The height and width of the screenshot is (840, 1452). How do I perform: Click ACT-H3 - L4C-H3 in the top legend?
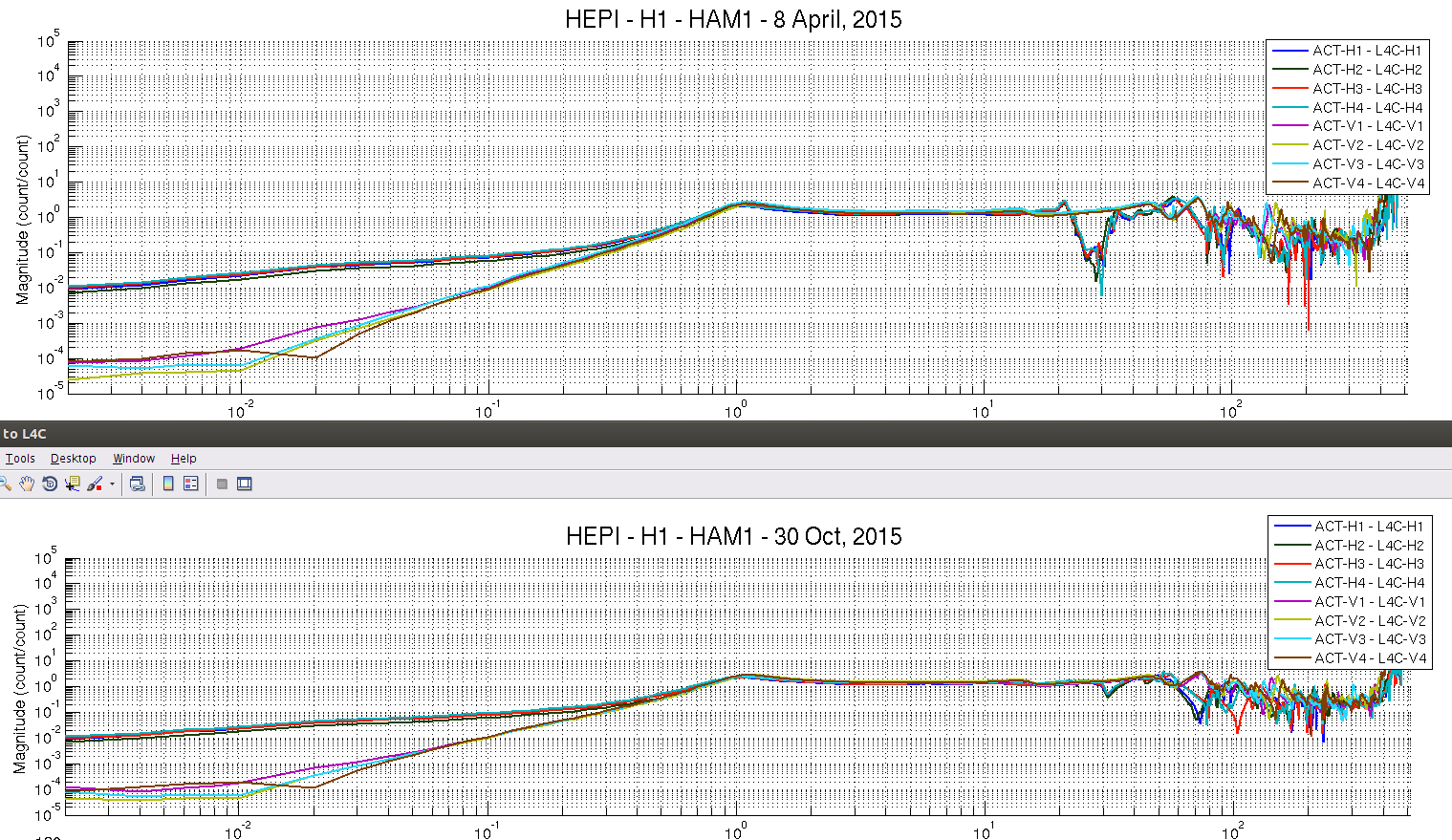pyautogui.click(x=1367, y=89)
